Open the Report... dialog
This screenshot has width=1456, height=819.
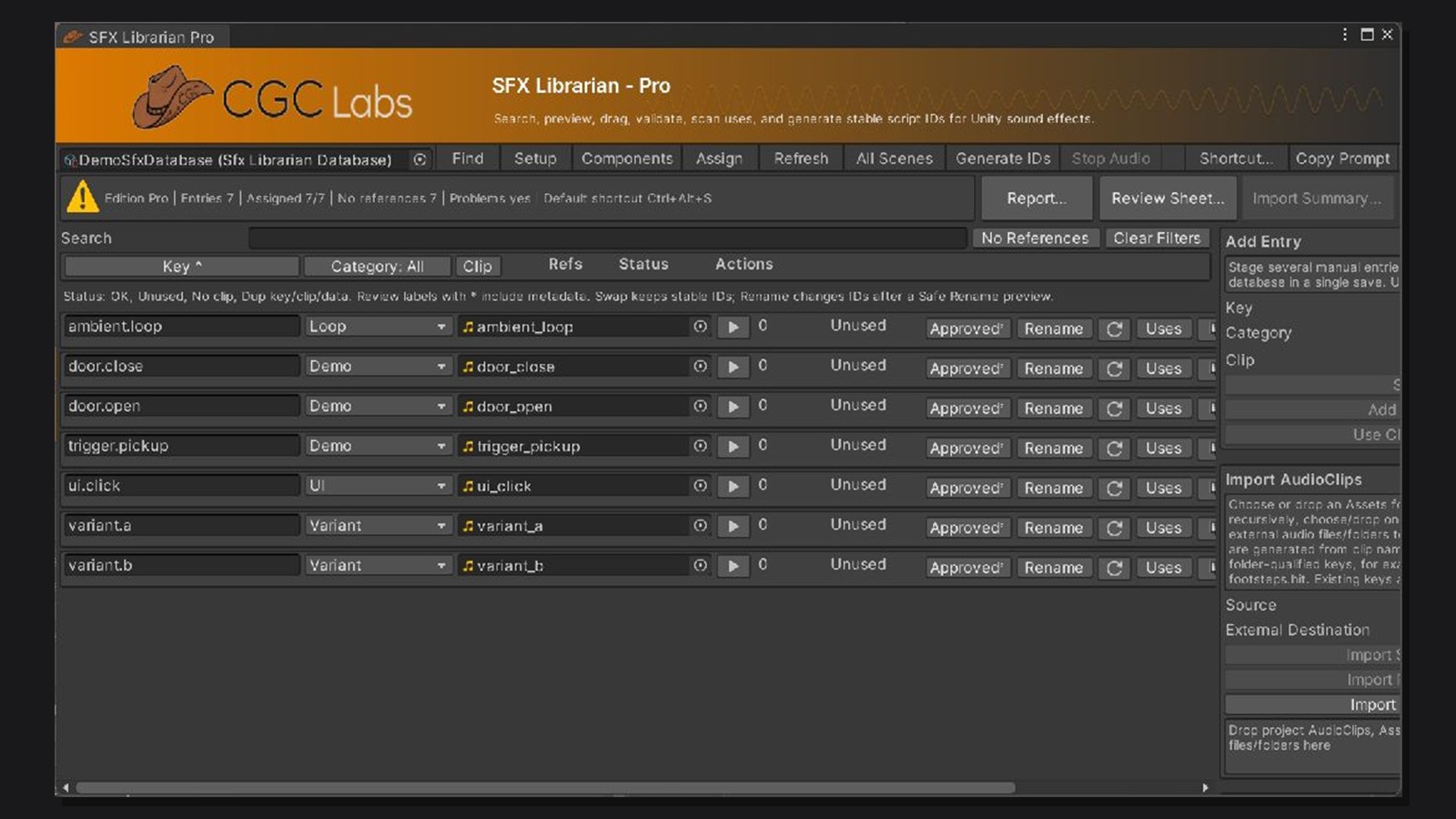[x=1036, y=198]
